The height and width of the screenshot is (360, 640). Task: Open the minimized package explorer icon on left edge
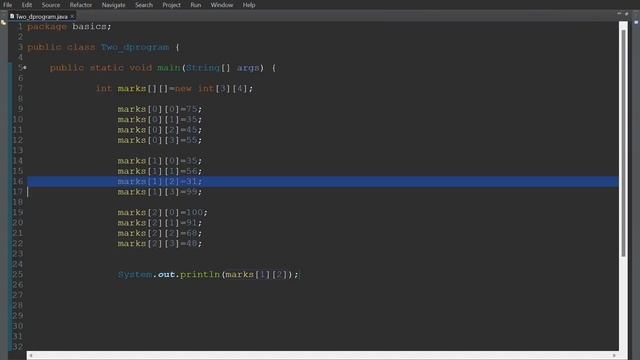[x=4, y=22]
